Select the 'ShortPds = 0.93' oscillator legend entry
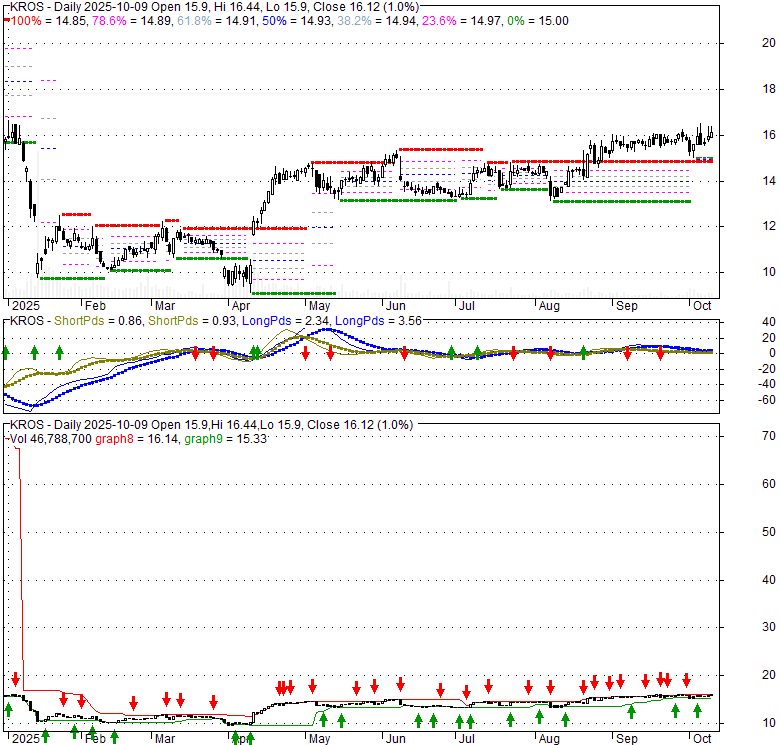Screen dimensions: 780x745 (192, 321)
